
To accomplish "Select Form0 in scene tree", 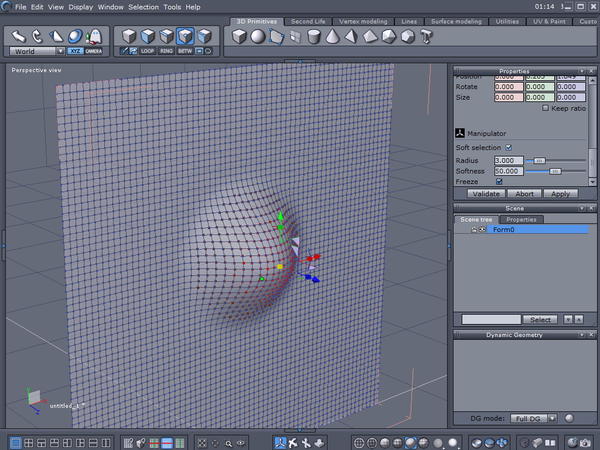I will (538, 229).
